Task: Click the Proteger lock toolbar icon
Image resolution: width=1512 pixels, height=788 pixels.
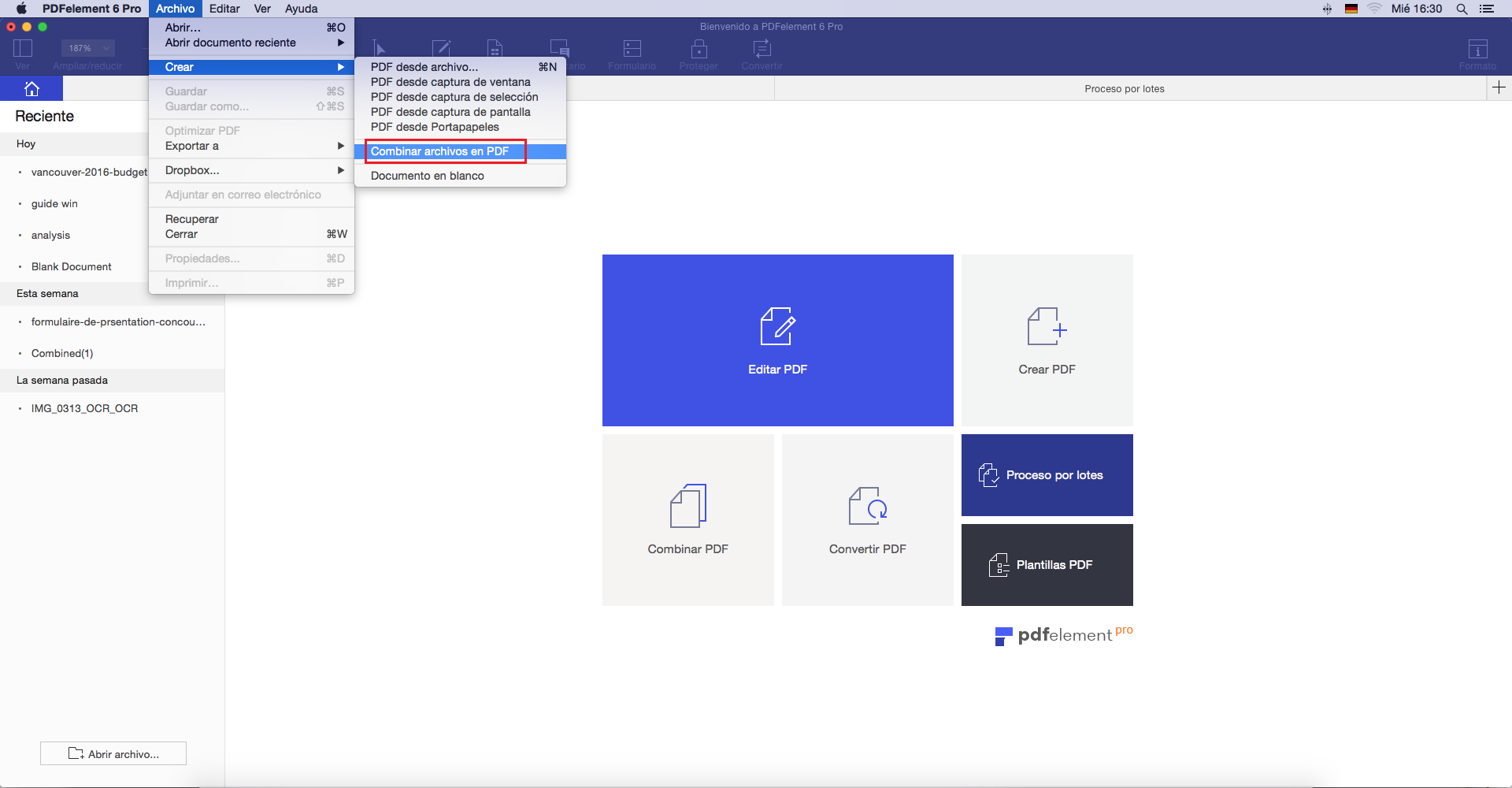Action: (699, 49)
